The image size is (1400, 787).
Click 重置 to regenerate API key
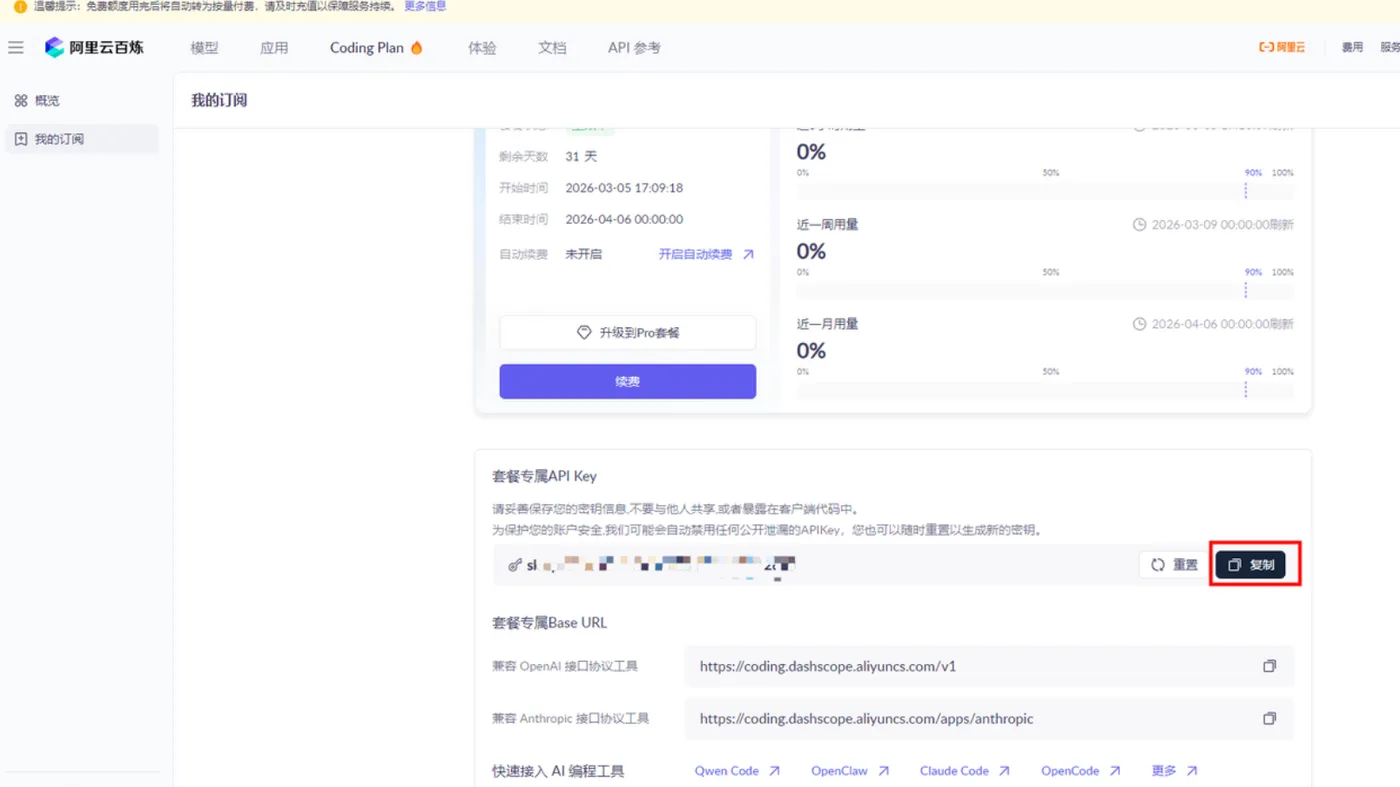coord(1174,565)
